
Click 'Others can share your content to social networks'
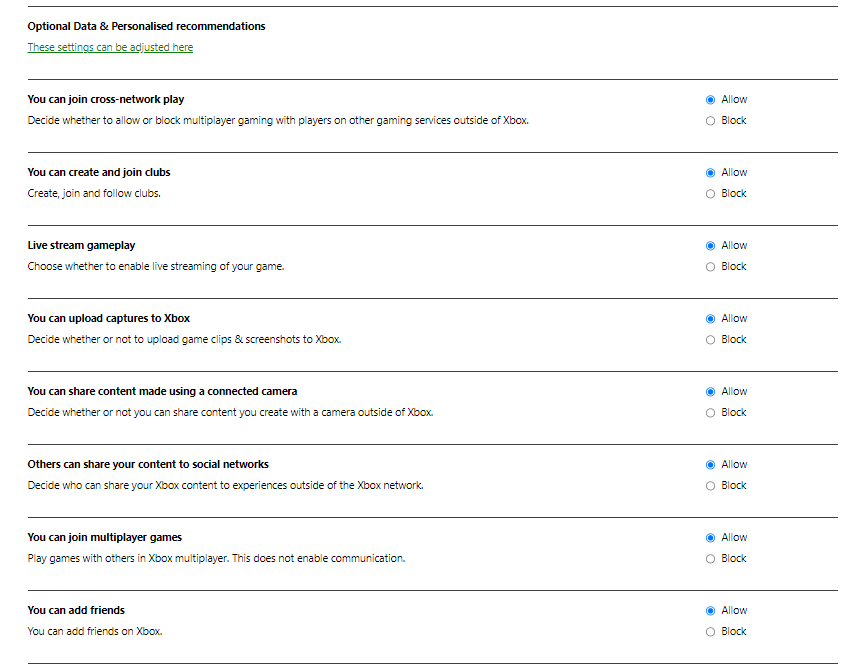148,465
